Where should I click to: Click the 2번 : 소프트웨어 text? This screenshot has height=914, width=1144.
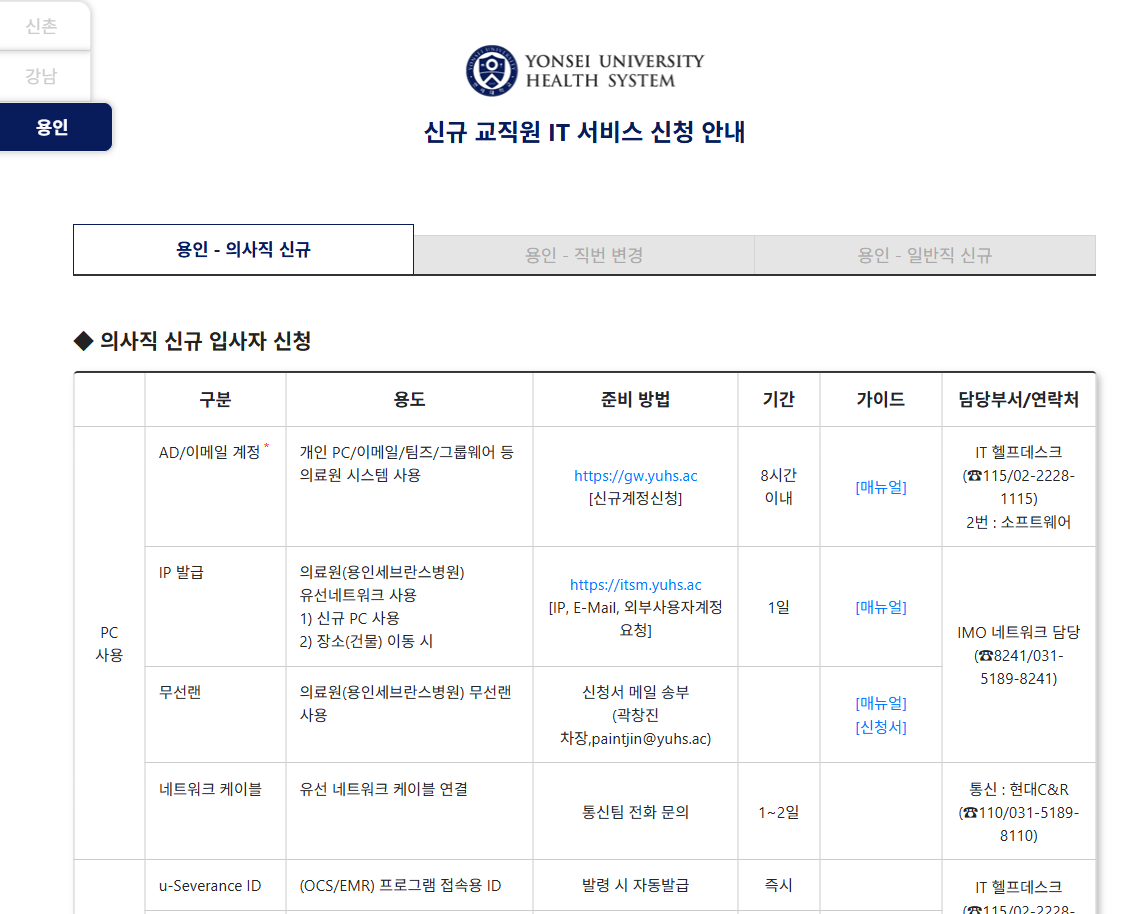(1019, 522)
